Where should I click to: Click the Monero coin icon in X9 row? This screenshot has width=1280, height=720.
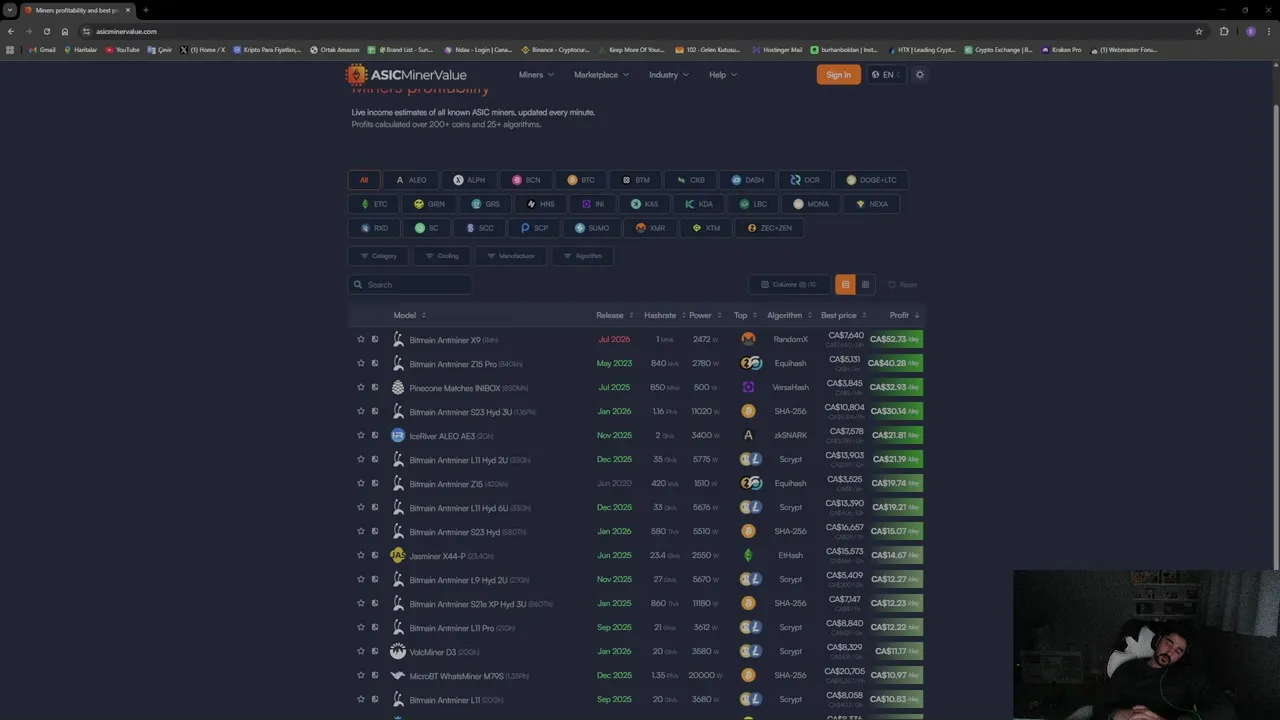click(748, 339)
